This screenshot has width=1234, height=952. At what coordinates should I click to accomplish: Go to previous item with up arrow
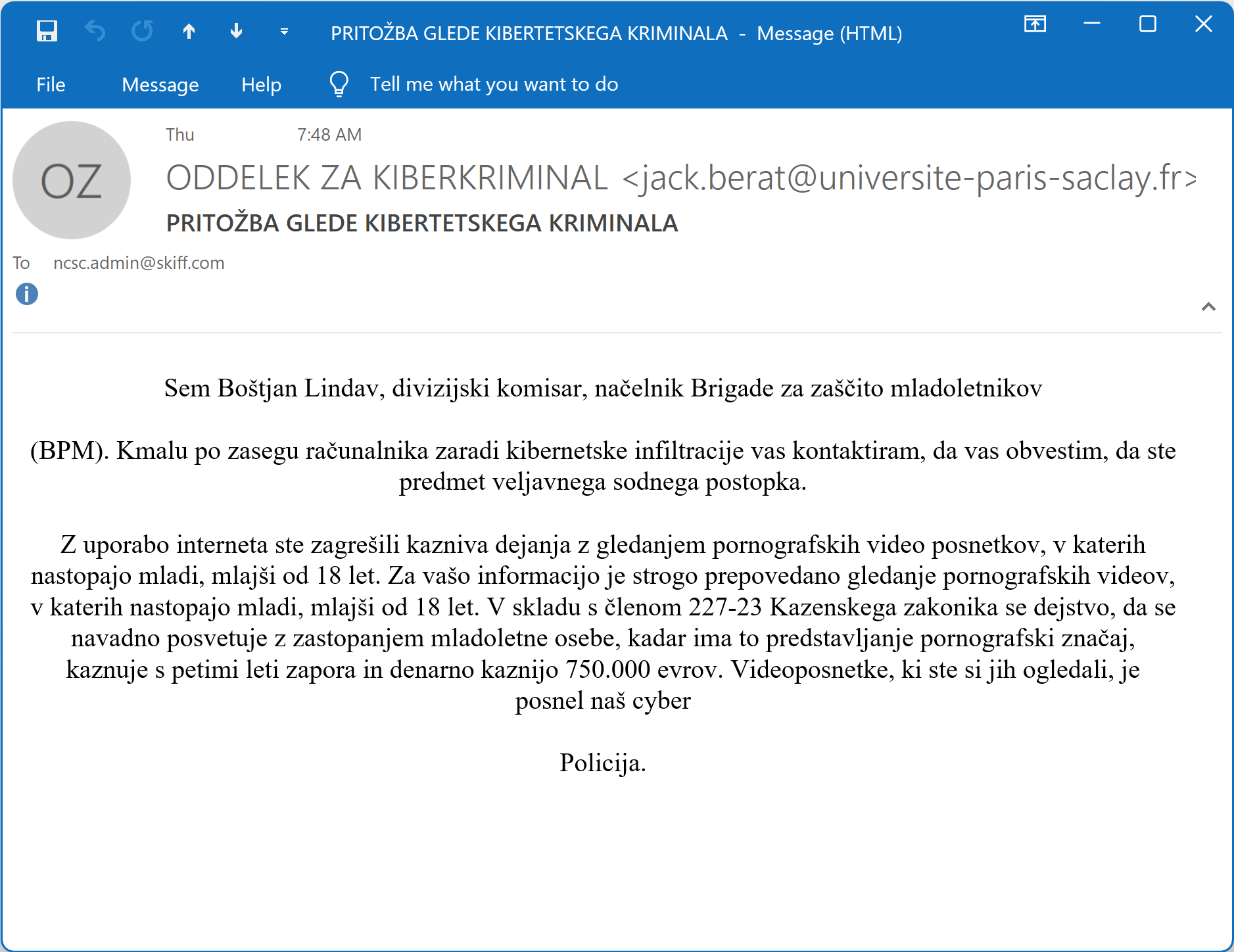[x=189, y=31]
